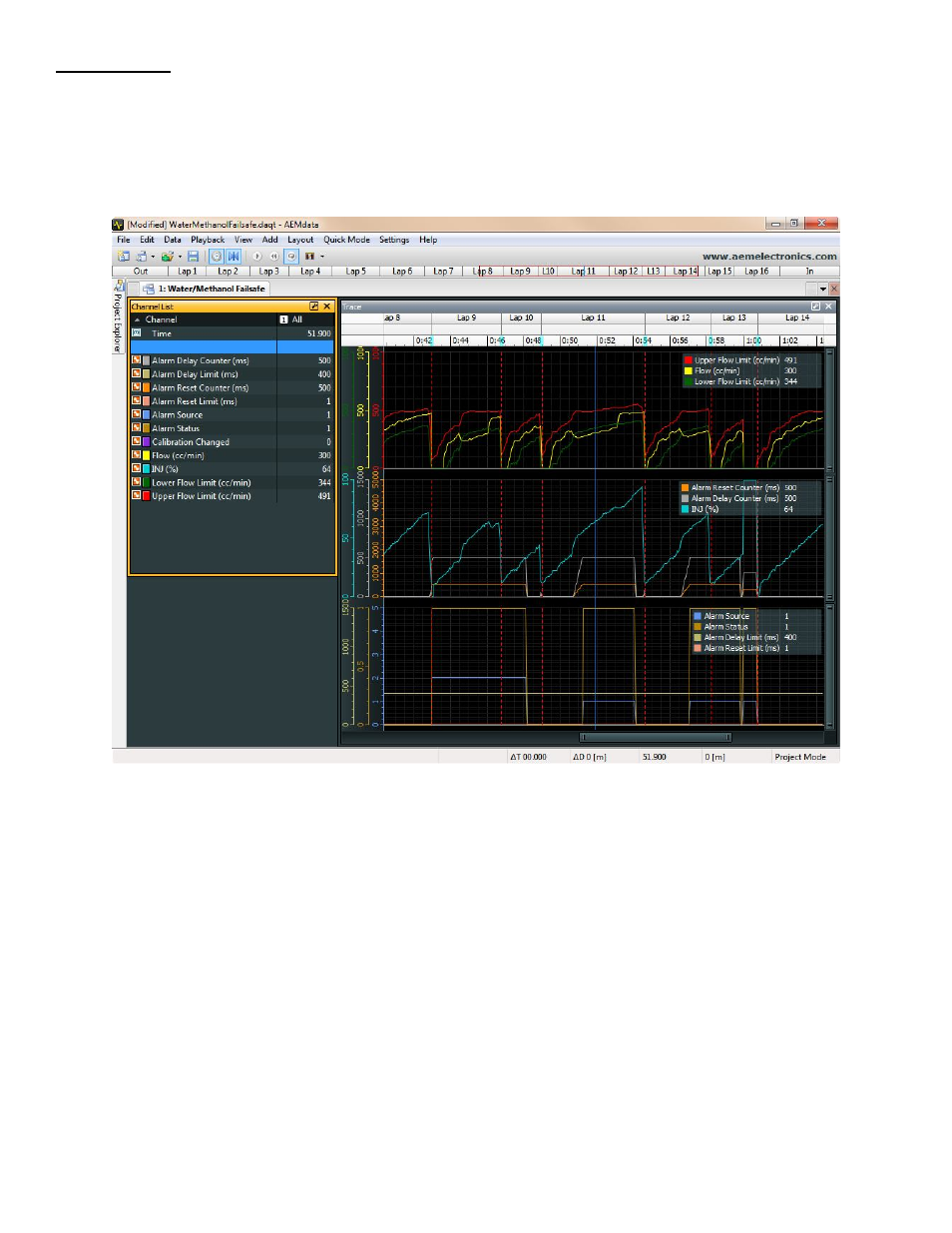Click Alarm Delay Counter graph icon
The image size is (952, 1233).
point(137,360)
